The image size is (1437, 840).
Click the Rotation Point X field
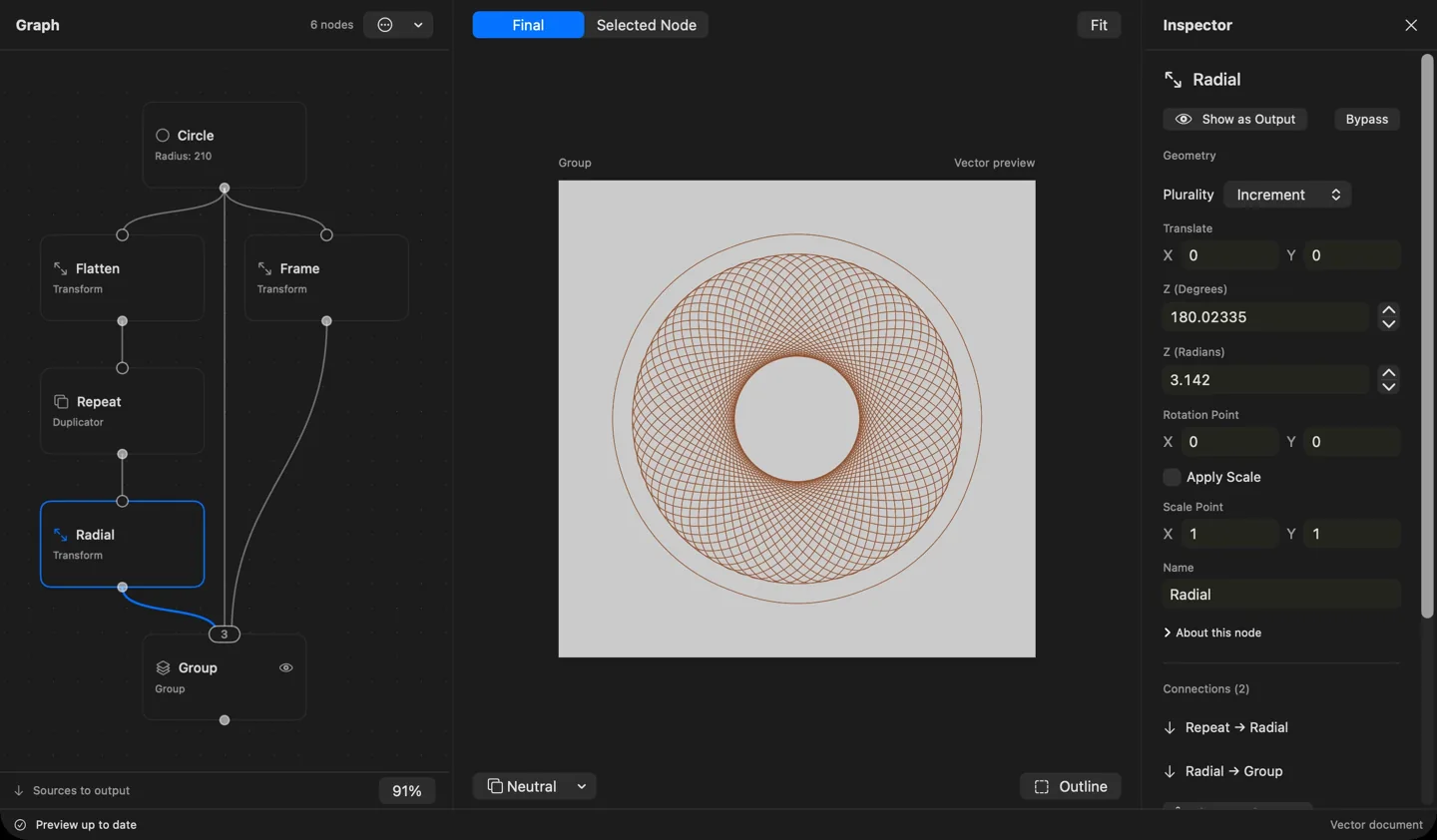click(1229, 442)
